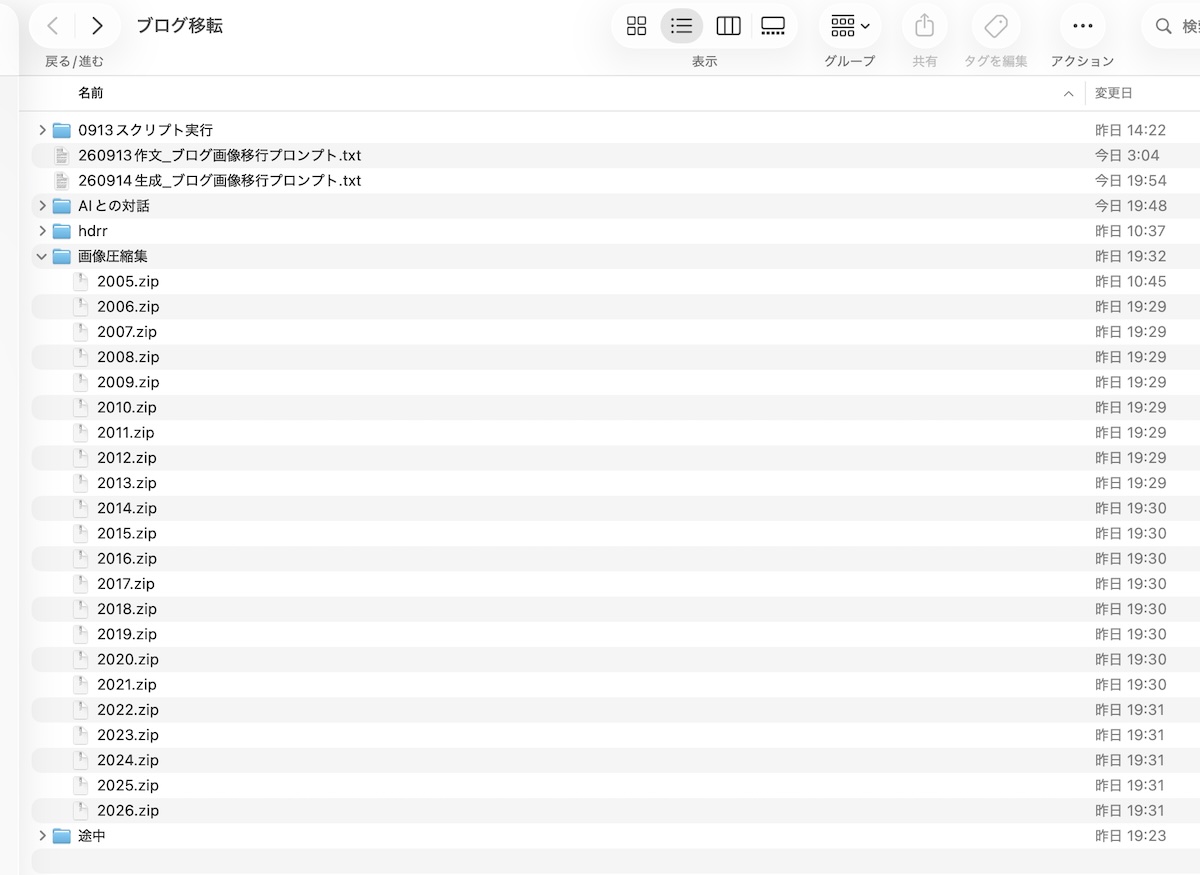Click the folder name 画像圧縮集
This screenshot has height=875, width=1200.
[113, 256]
